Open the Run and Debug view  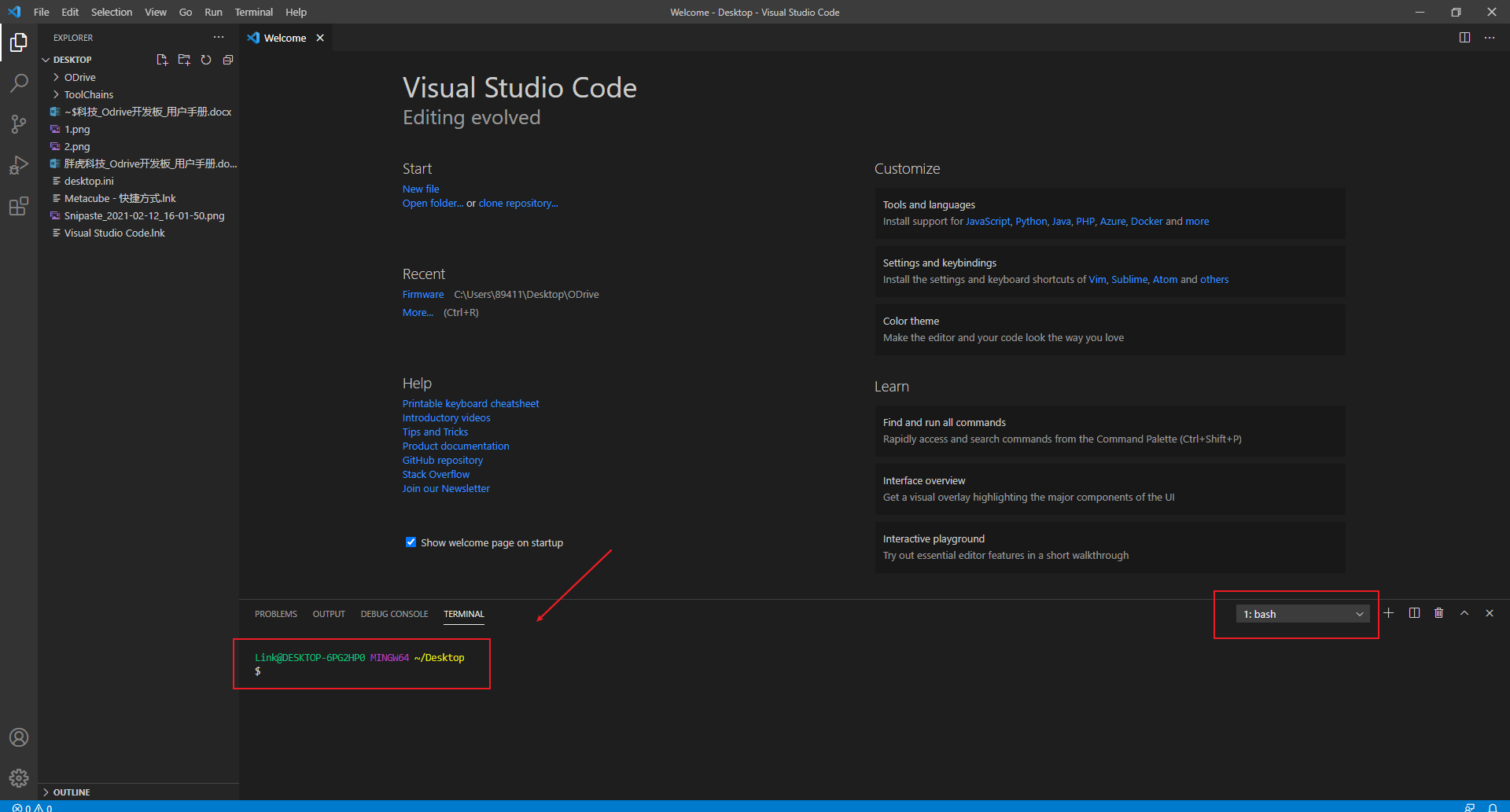click(19, 165)
